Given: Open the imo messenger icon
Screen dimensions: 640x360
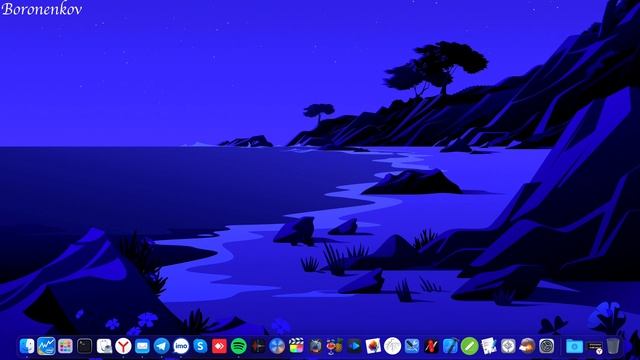Looking at the screenshot, I should pyautogui.click(x=181, y=346).
